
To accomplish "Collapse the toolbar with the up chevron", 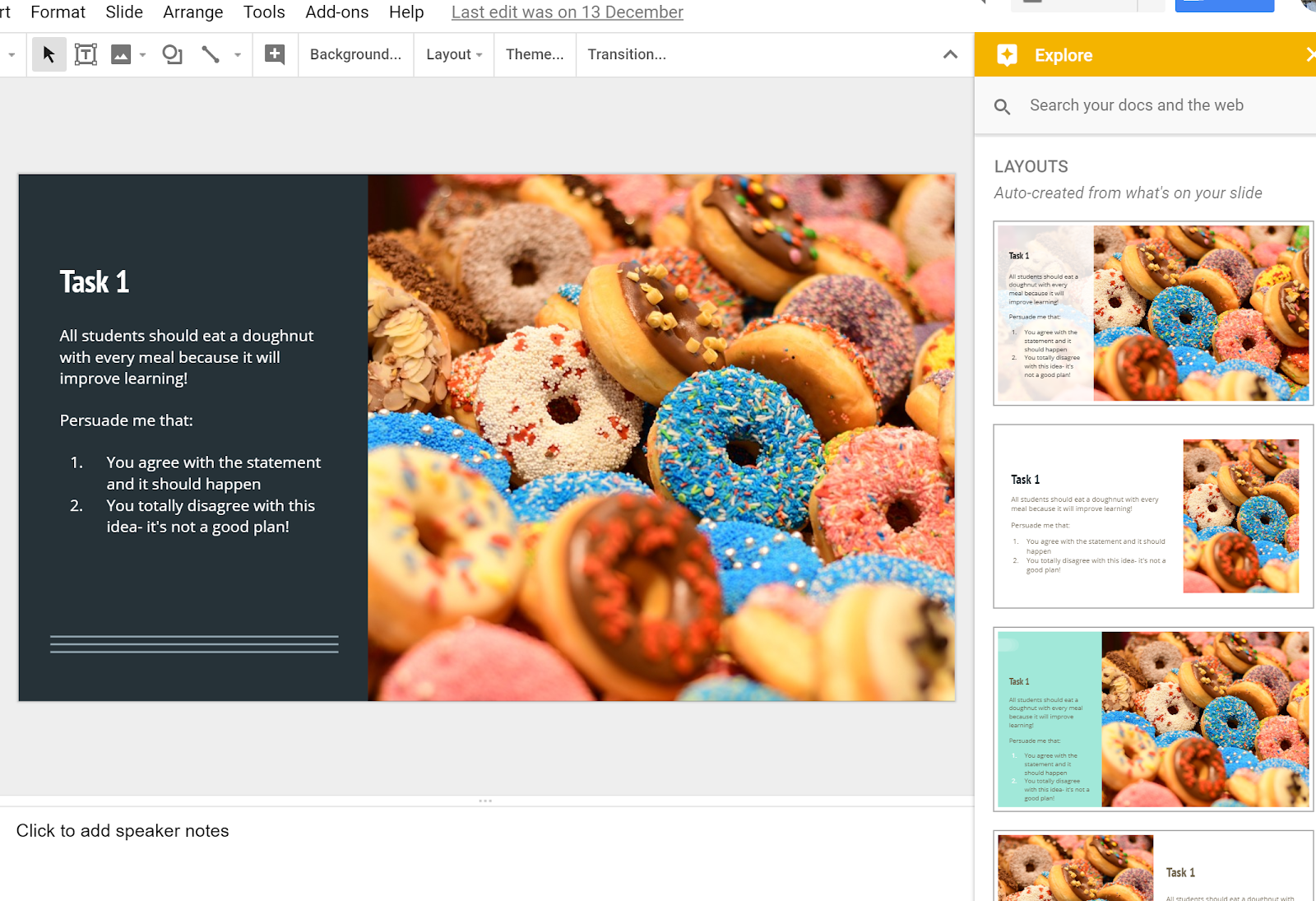I will [950, 54].
